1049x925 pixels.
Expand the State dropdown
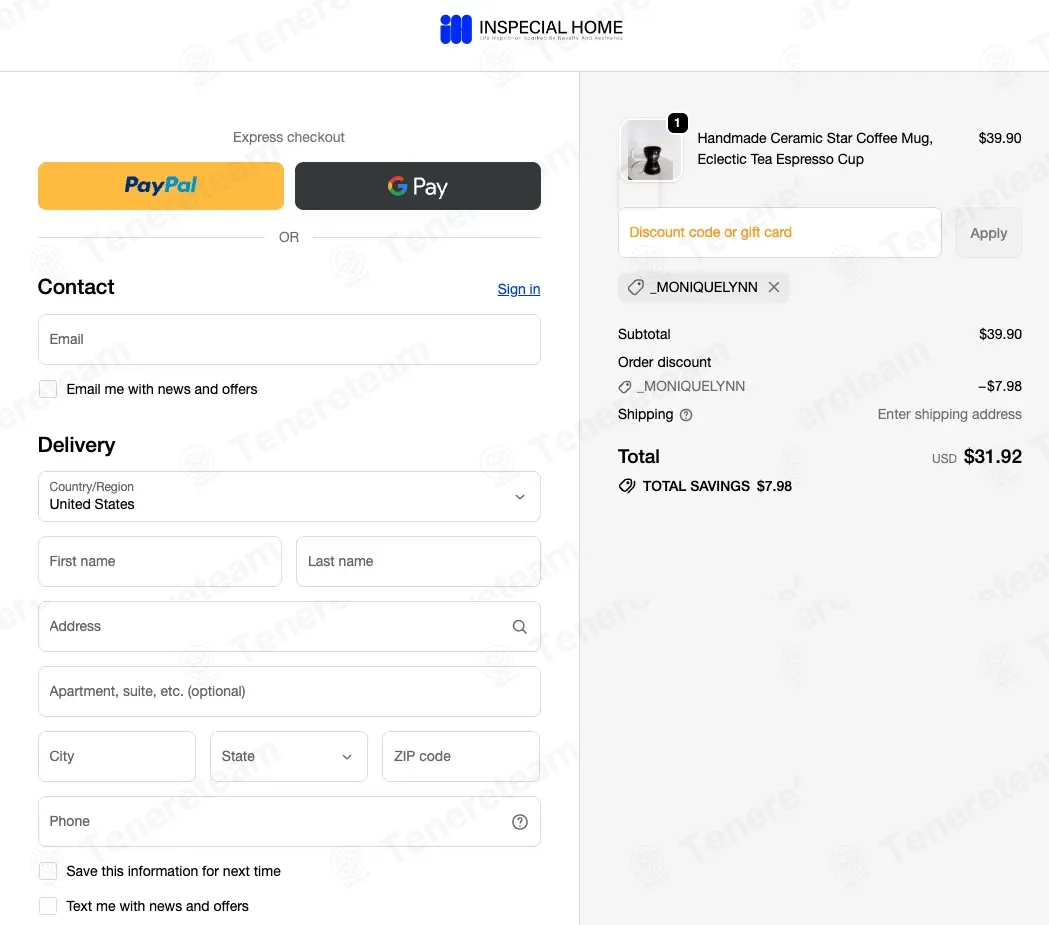point(289,756)
